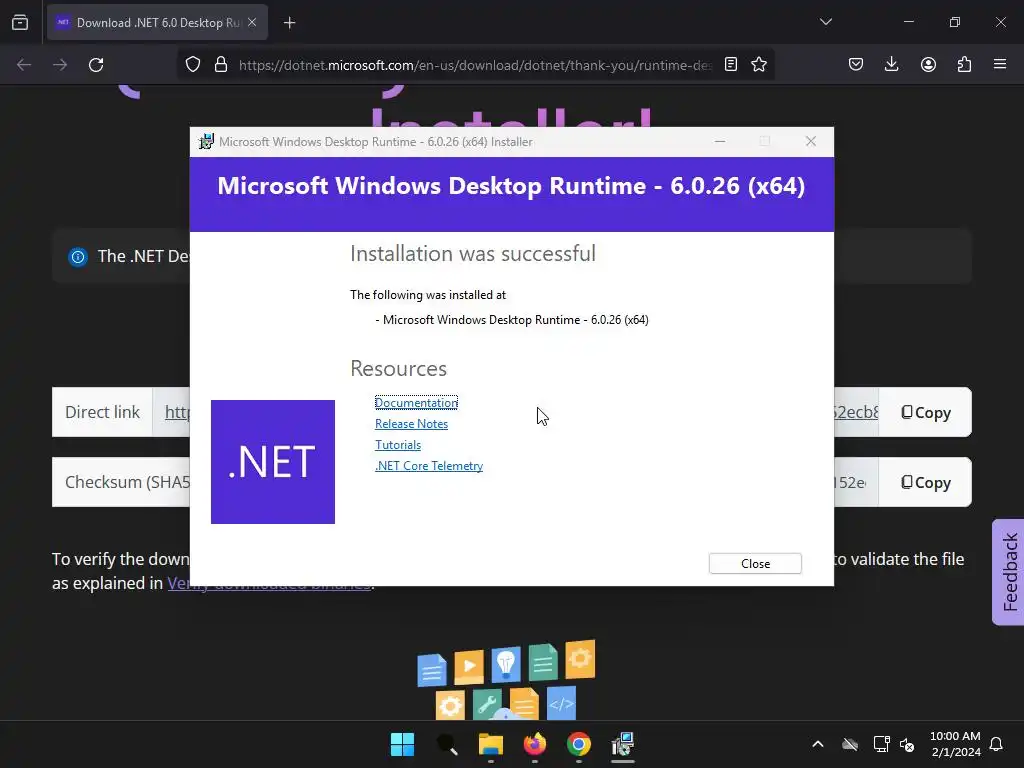Click the OneDrive cloud tray icon
The height and width of the screenshot is (768, 1024).
850,744
